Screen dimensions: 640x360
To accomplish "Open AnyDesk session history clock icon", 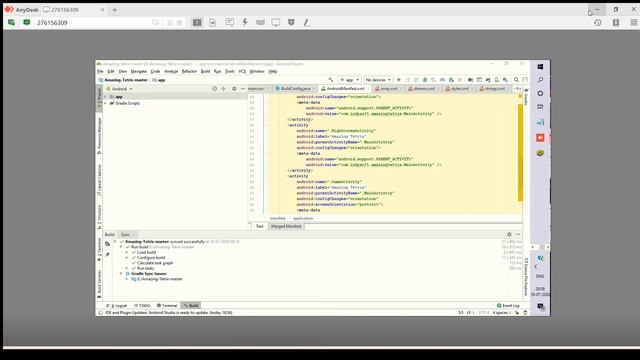I will click(x=598, y=22).
